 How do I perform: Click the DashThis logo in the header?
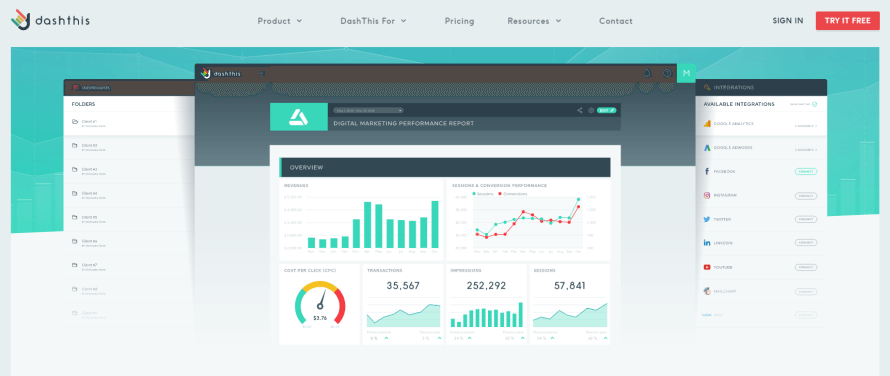point(50,20)
